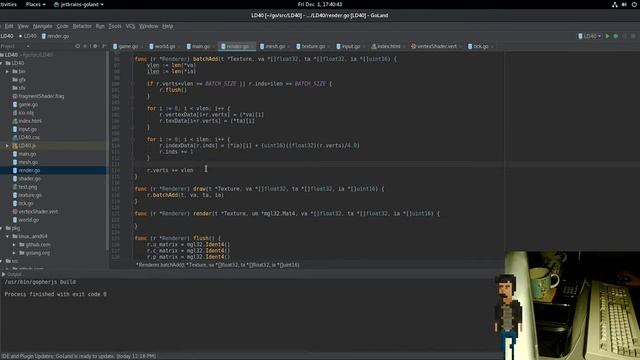Screen dimensions: 640x360
Task: Select vertexShader.vert in project tree
Action: [x=35, y=211]
